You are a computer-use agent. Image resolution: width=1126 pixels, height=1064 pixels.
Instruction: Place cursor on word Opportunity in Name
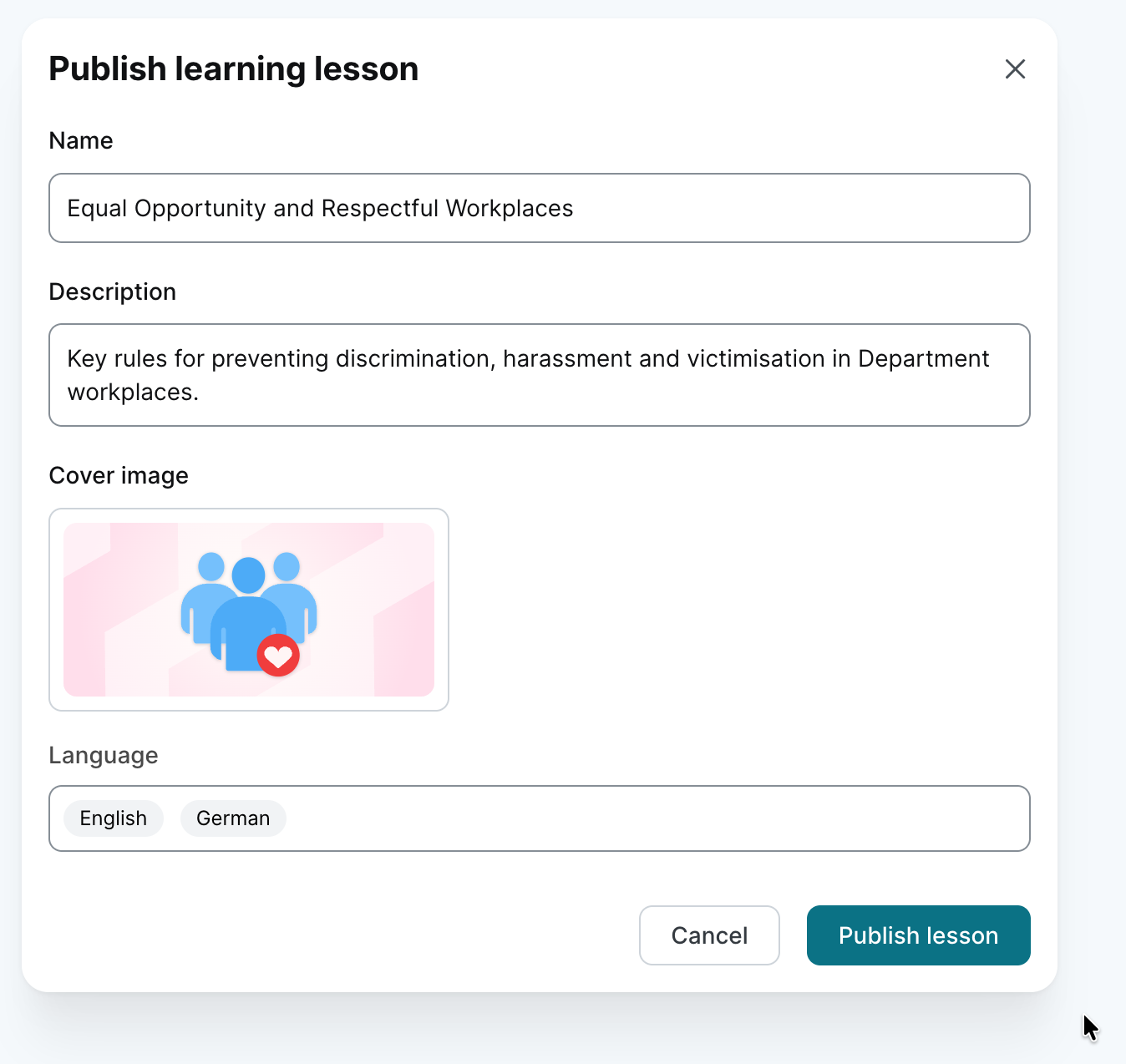[200, 208]
